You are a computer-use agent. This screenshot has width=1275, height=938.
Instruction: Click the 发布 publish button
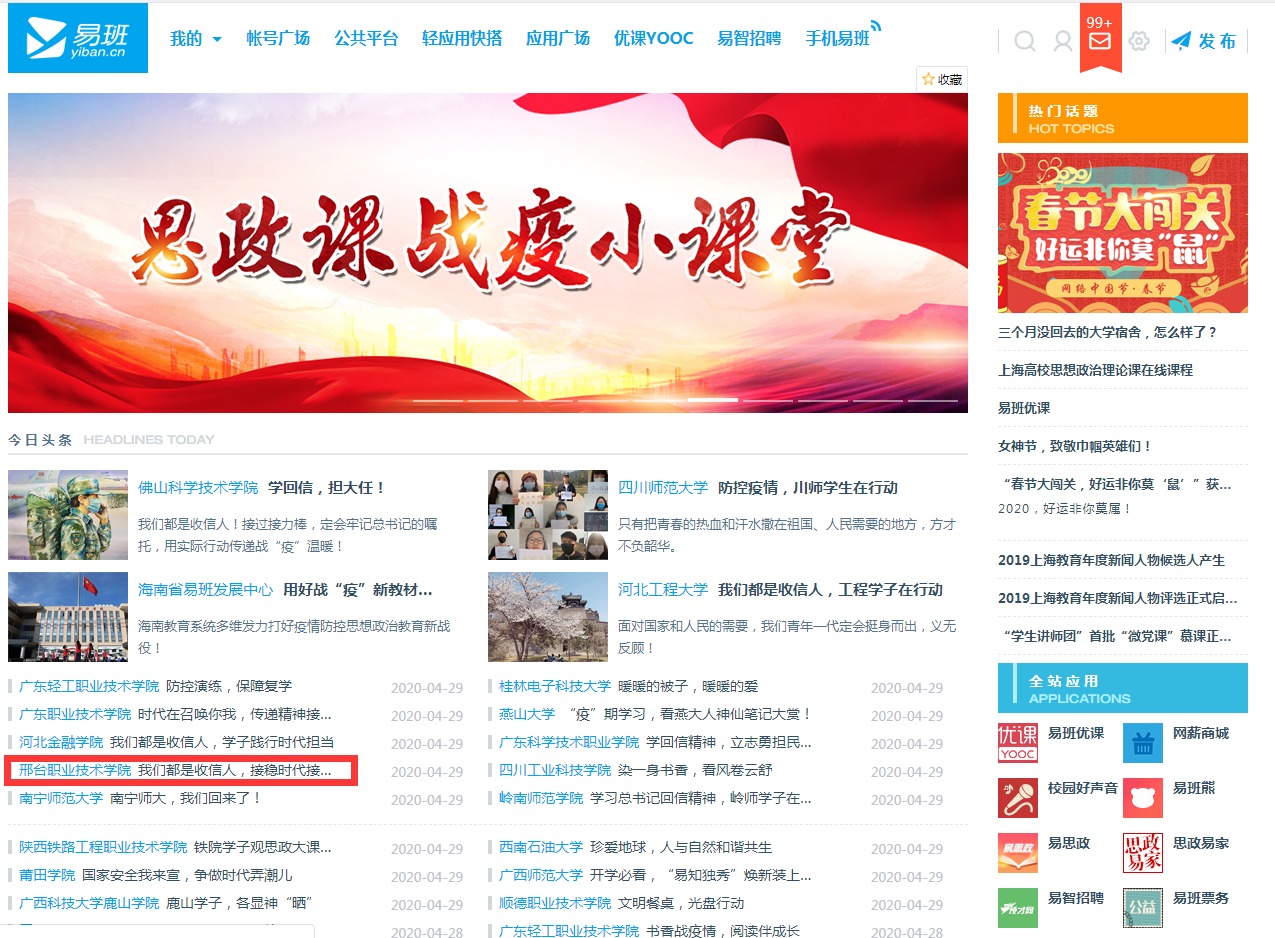[x=1204, y=41]
